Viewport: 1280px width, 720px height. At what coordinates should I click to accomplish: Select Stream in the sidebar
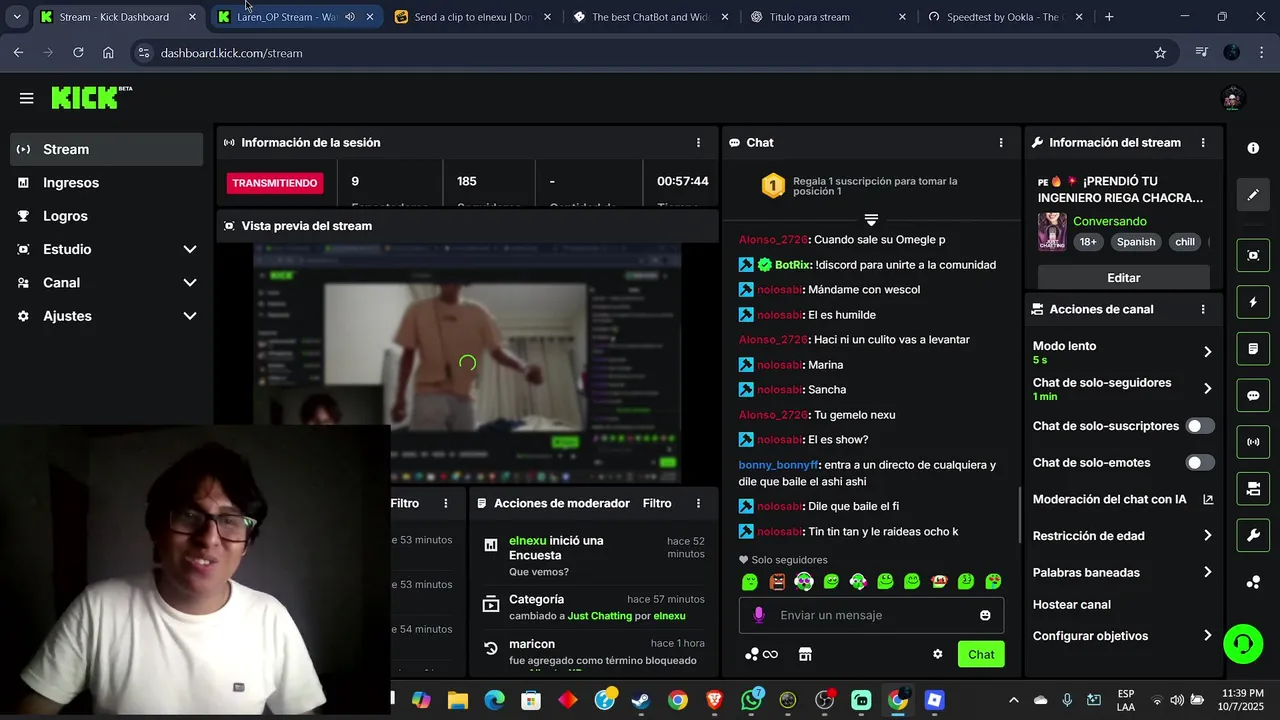(x=106, y=149)
